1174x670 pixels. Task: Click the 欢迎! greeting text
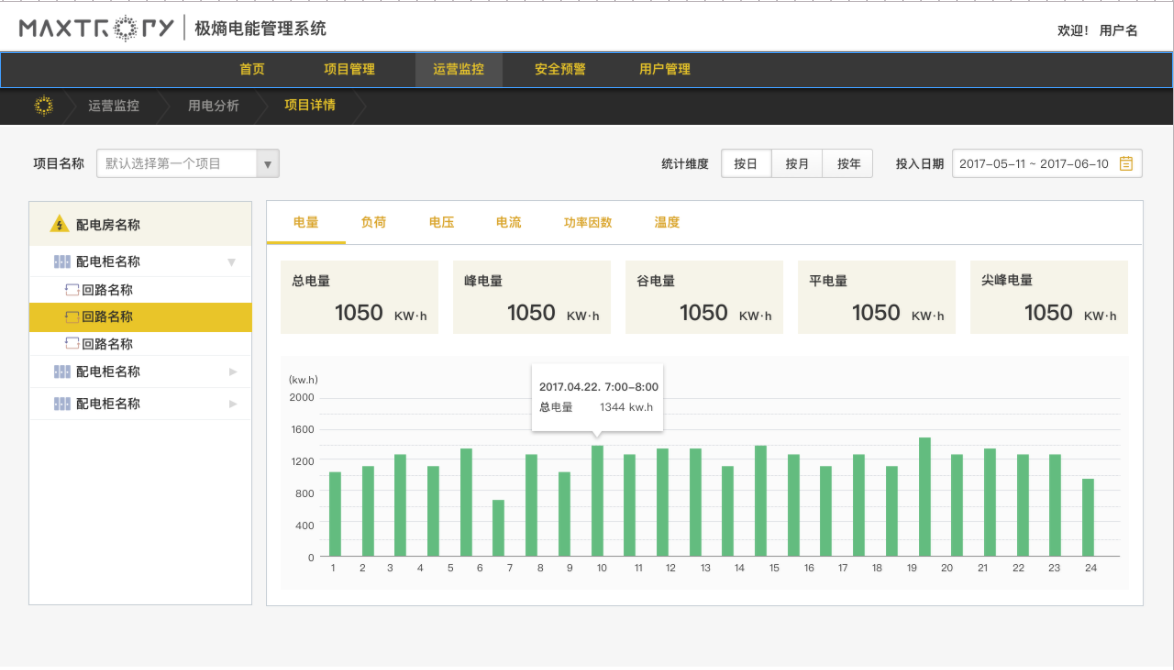1073,31
